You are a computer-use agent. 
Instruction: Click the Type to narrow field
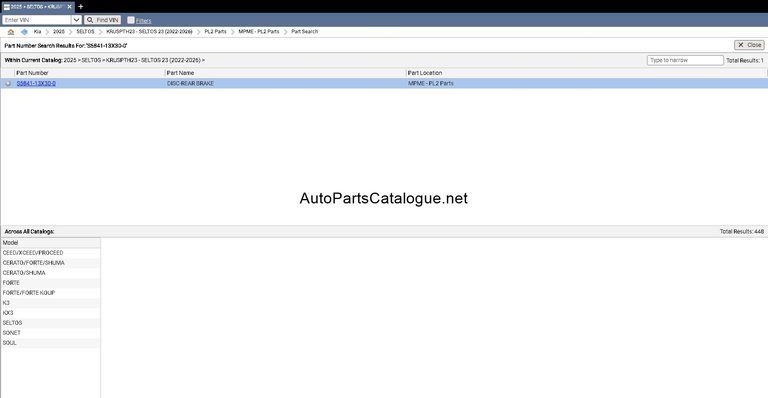point(685,60)
